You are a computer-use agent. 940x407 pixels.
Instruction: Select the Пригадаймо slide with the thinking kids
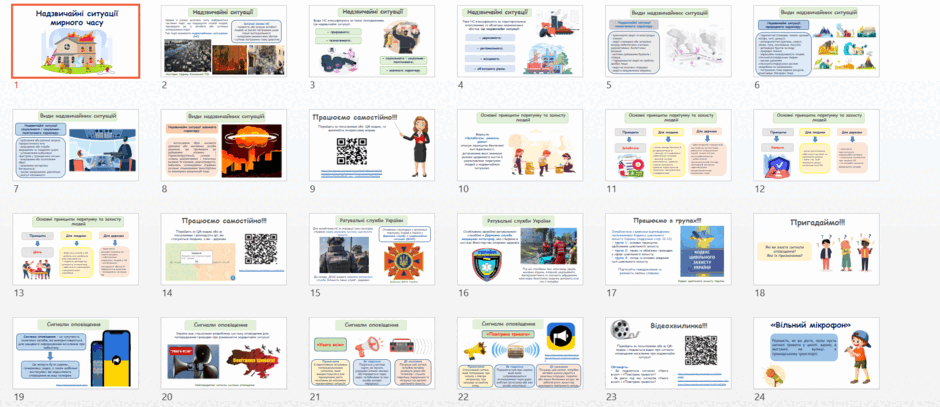point(817,249)
